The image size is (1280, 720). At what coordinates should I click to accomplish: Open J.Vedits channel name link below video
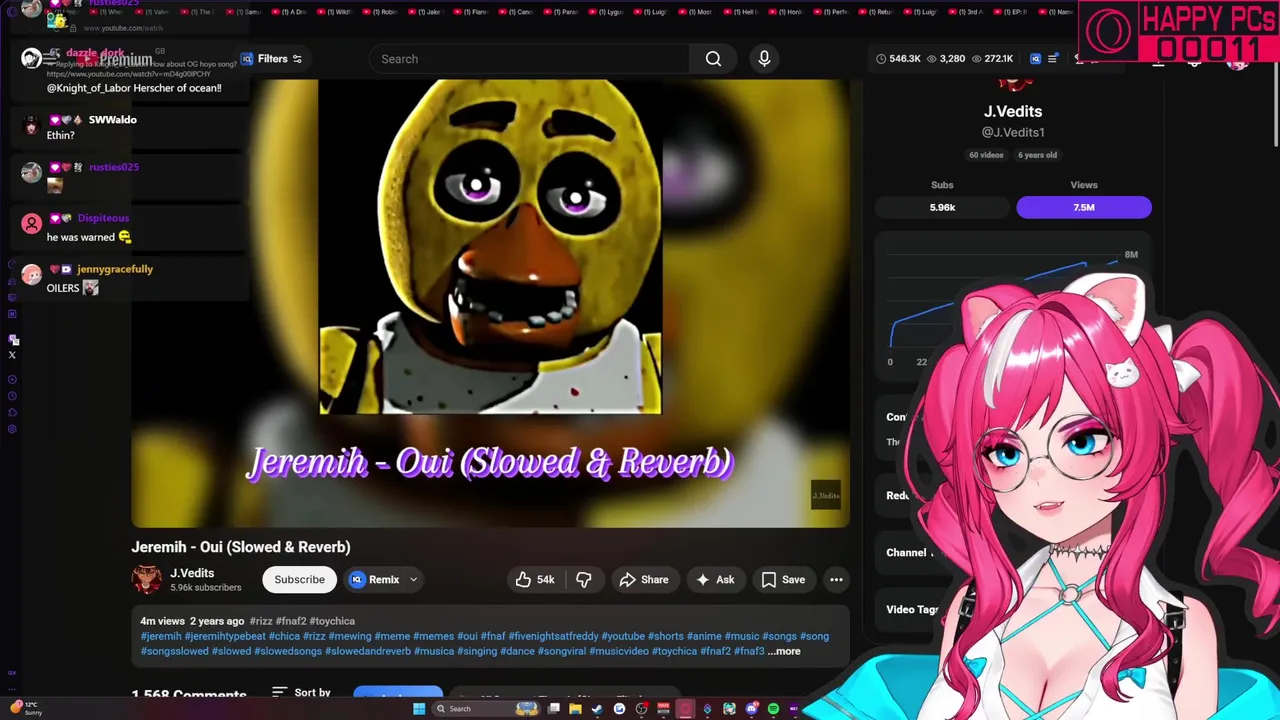coord(192,573)
